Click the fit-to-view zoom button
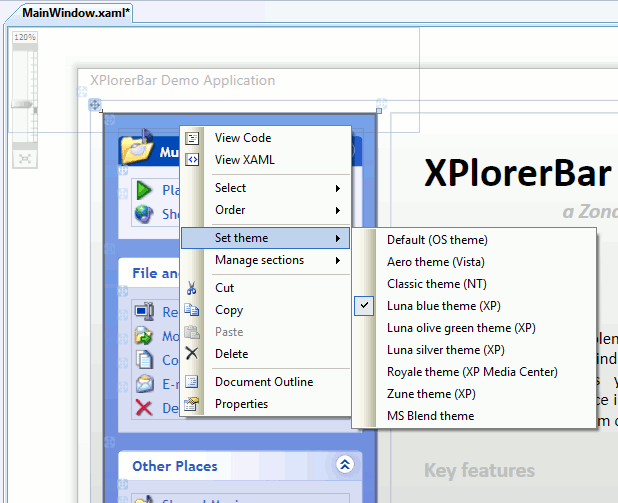The height and width of the screenshot is (503, 618). tap(25, 159)
